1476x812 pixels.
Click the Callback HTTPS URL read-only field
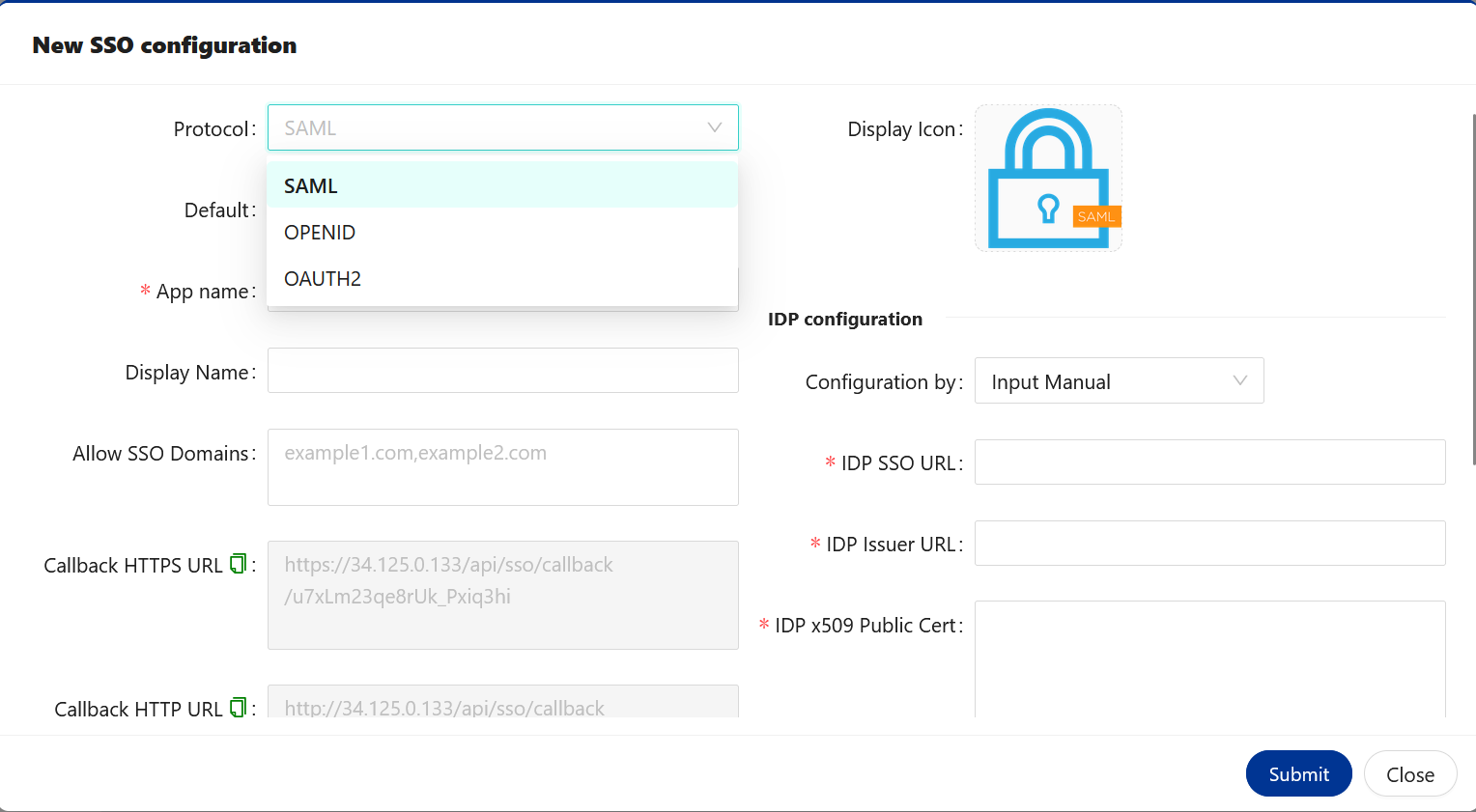503,595
